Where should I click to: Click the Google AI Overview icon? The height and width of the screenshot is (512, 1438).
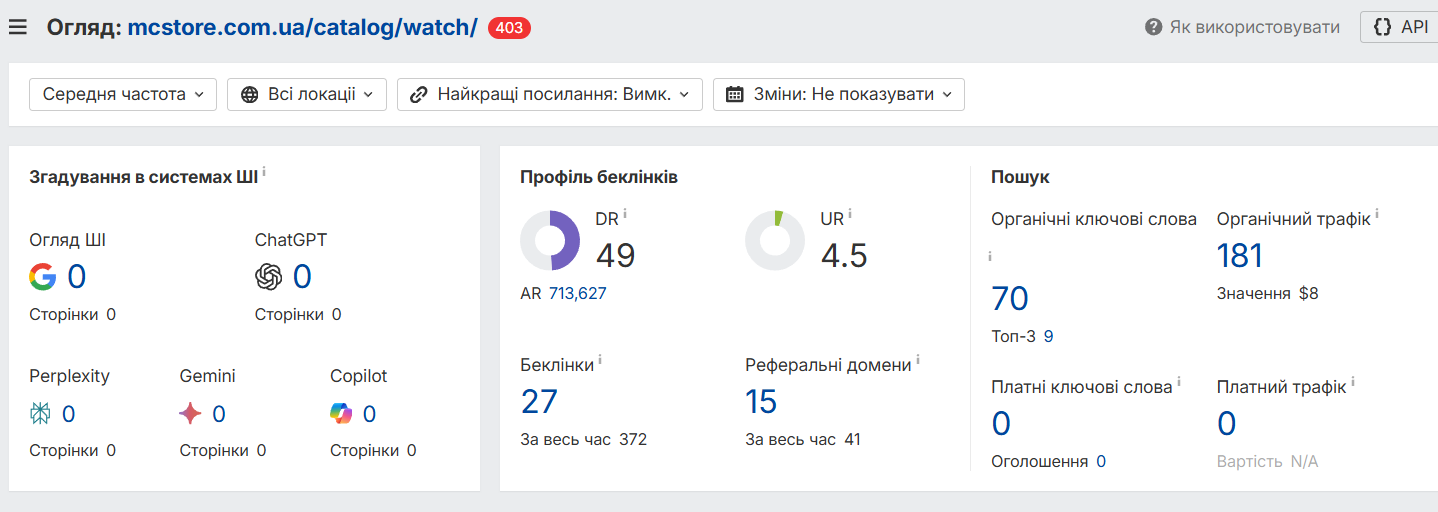click(42, 277)
